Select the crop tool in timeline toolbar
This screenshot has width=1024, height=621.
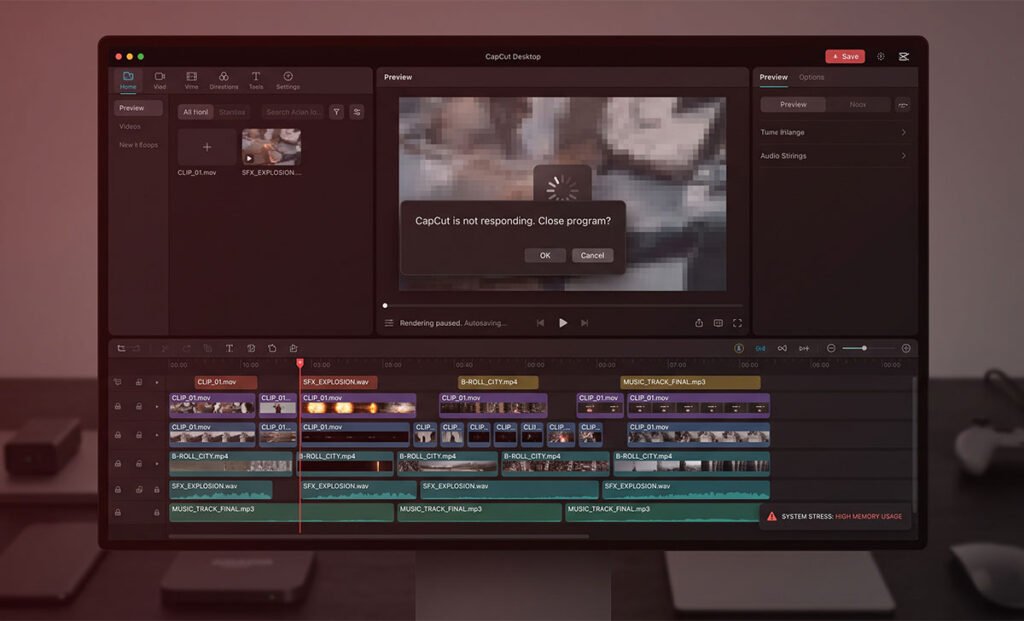point(121,349)
